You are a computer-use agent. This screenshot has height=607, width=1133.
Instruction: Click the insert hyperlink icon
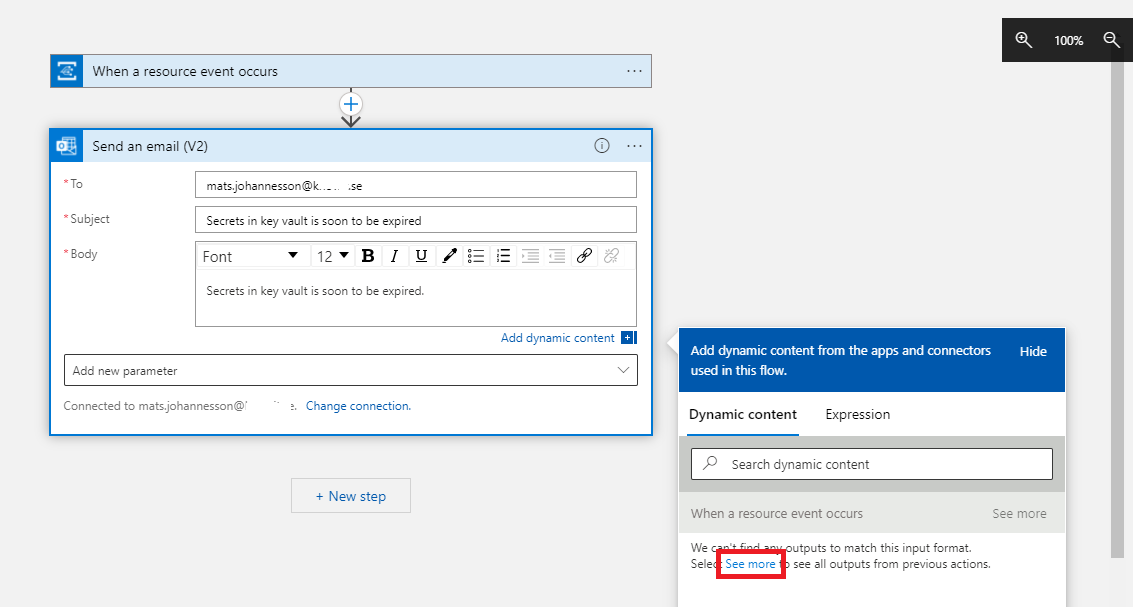pos(585,256)
